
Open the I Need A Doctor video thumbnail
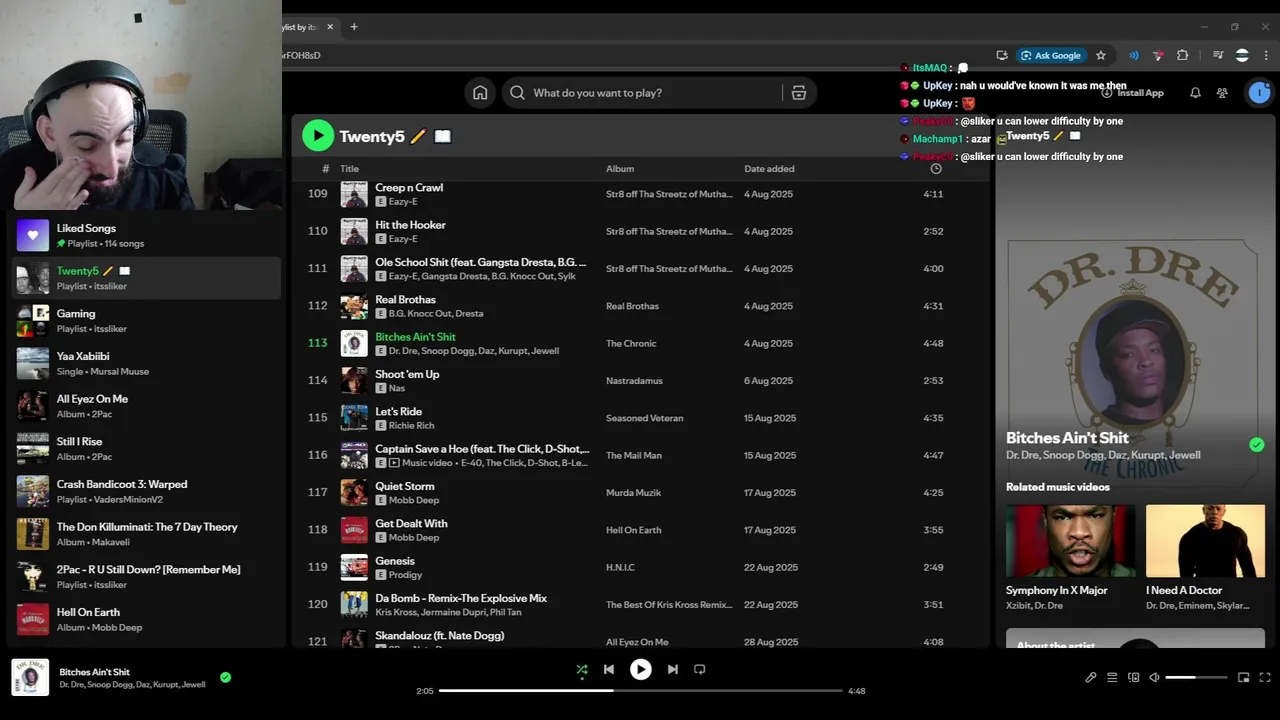[x=1205, y=541]
